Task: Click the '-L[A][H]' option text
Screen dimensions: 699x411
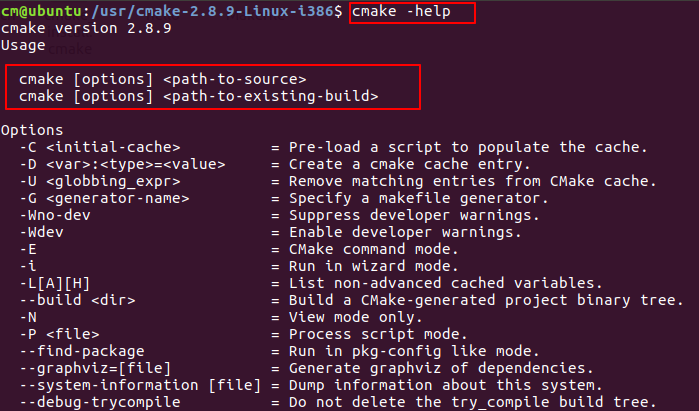Action: click(x=55, y=283)
